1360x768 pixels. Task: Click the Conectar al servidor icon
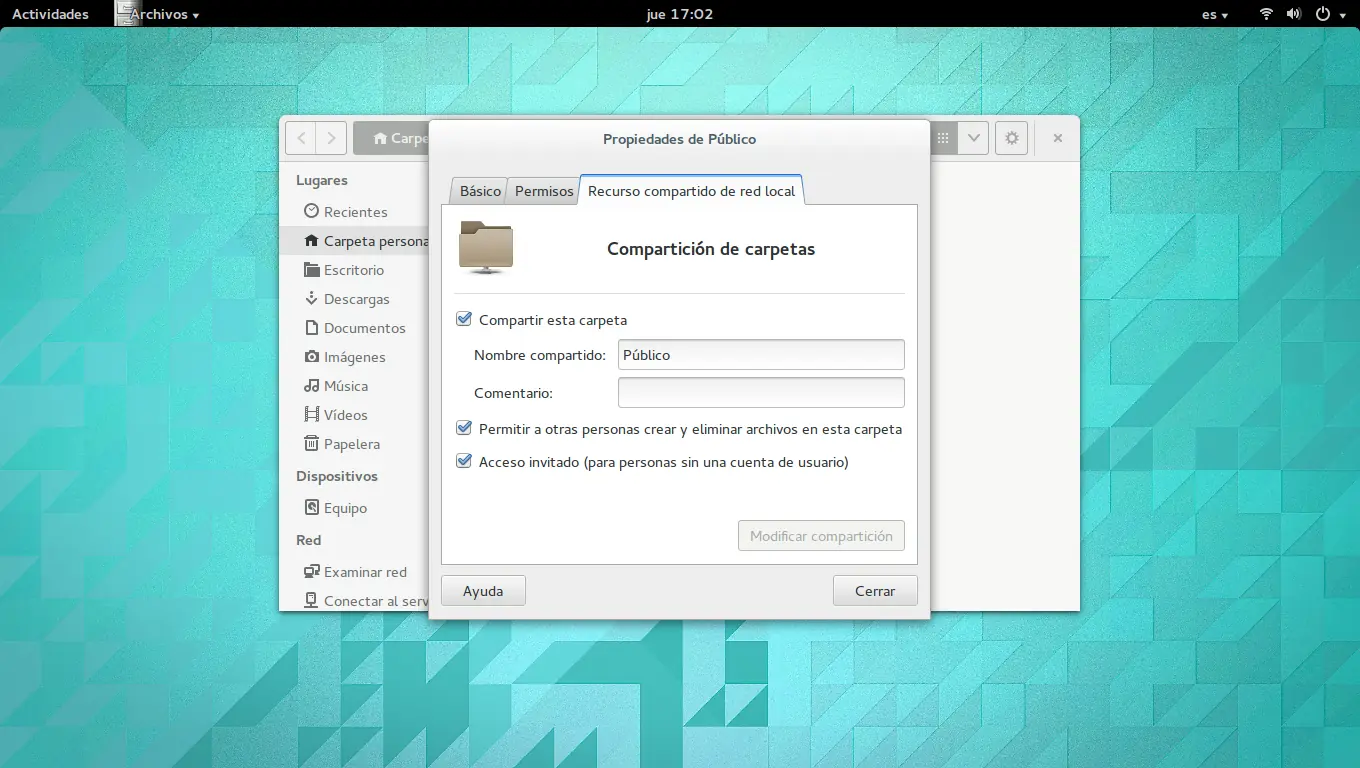coord(311,601)
